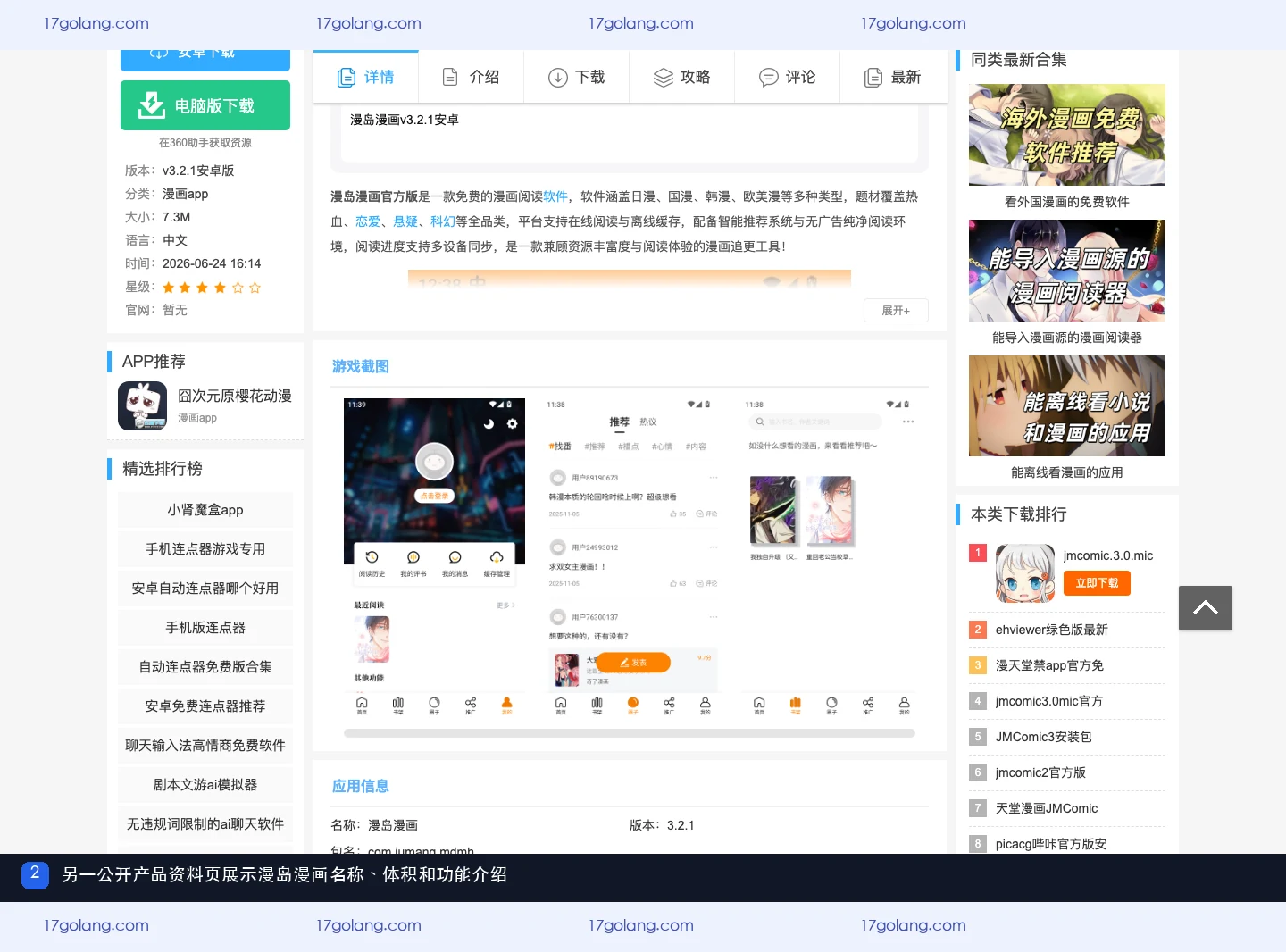This screenshot has height=952, width=1286.
Task: Open the 详情 tab
Action: (x=365, y=78)
